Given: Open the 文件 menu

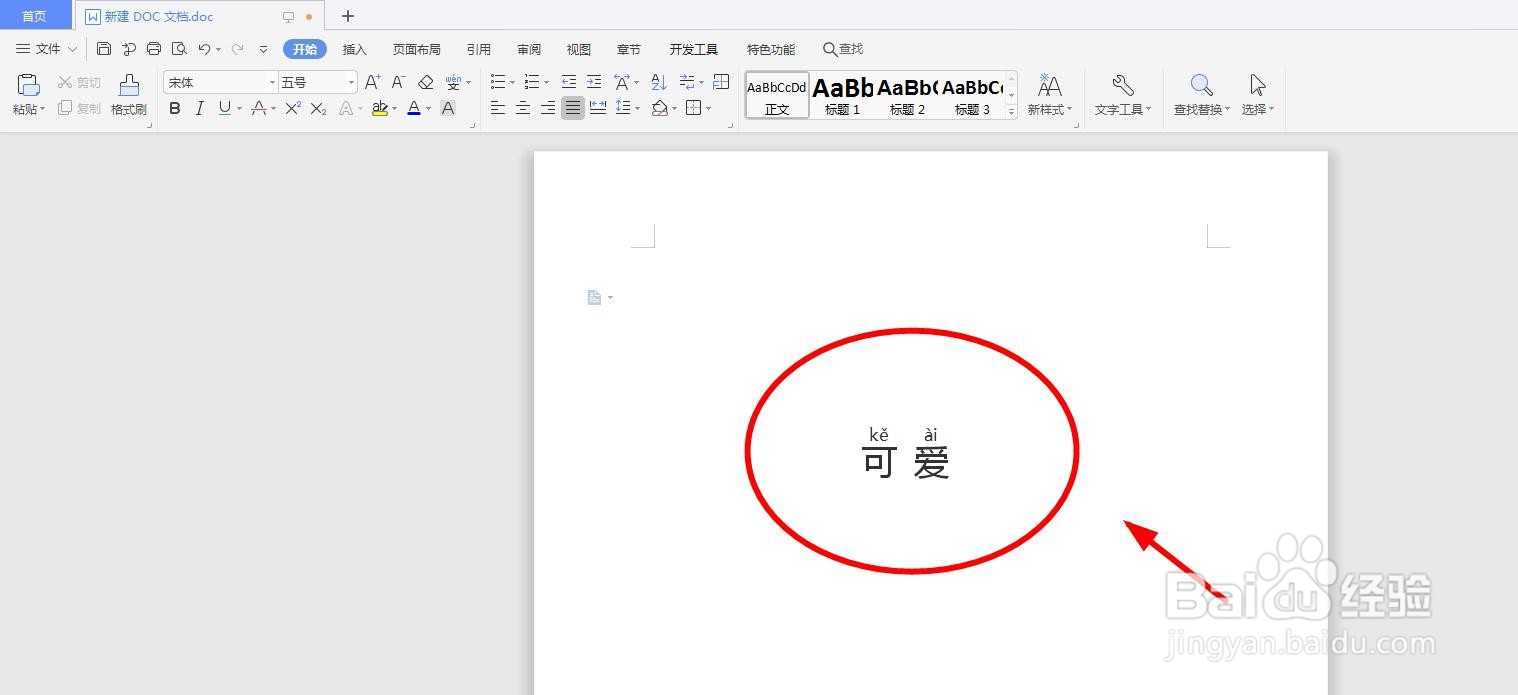Looking at the screenshot, I should pyautogui.click(x=46, y=48).
